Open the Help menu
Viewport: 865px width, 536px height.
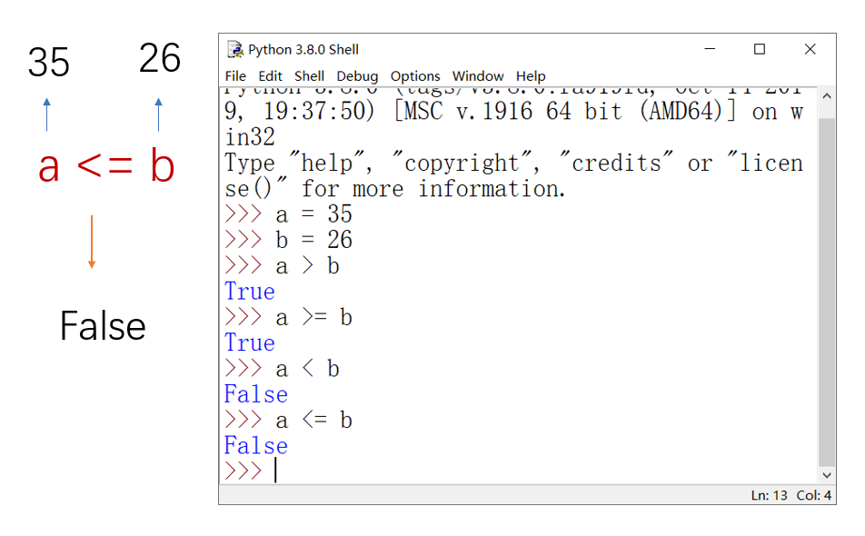pyautogui.click(x=531, y=76)
